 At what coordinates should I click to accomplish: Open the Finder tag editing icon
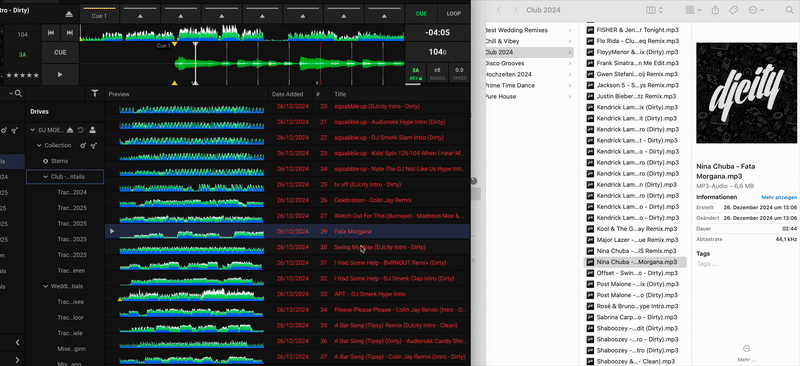coord(733,10)
